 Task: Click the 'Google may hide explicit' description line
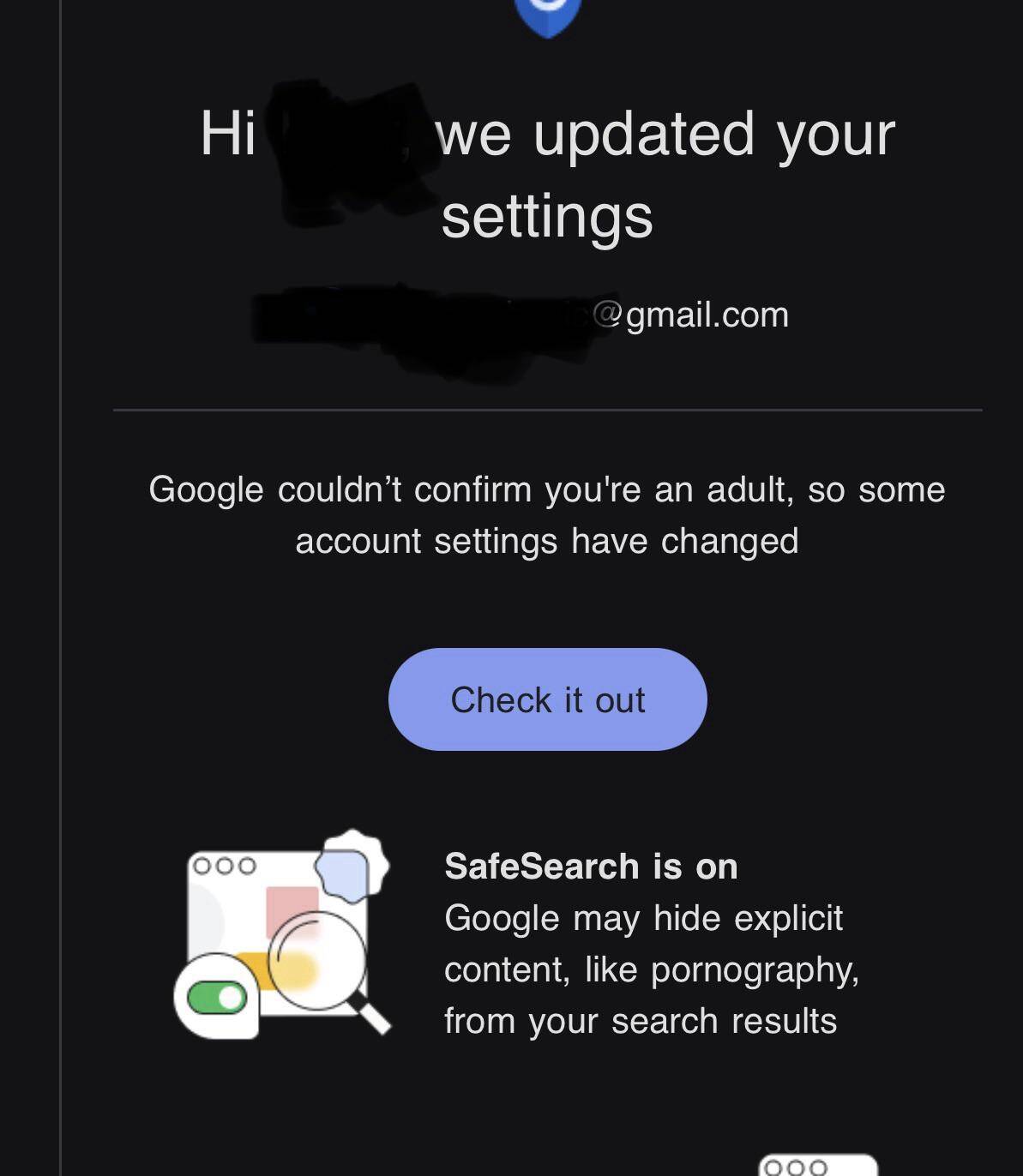643,918
